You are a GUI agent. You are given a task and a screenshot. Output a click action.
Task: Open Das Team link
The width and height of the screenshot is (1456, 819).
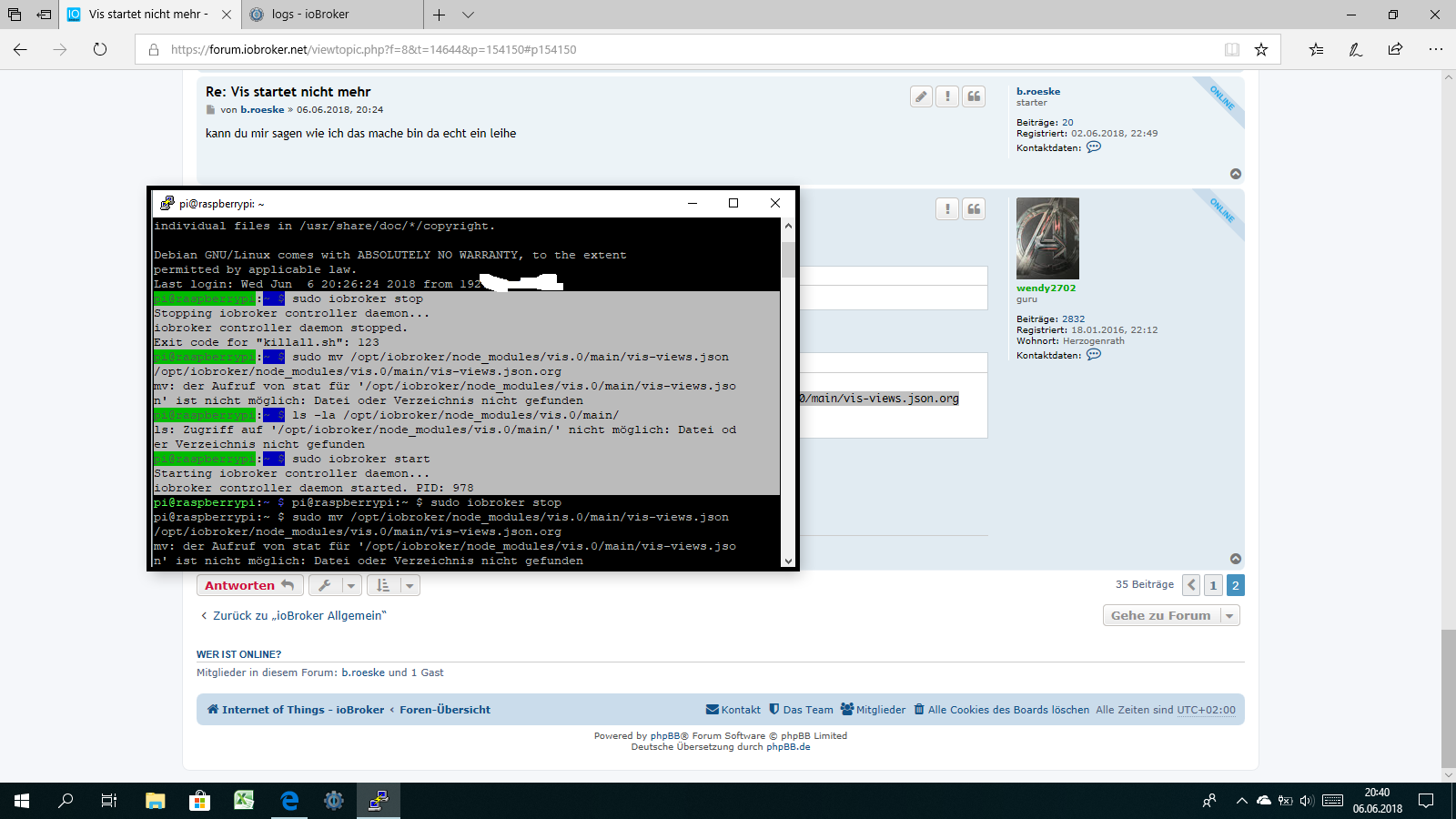tap(801, 710)
